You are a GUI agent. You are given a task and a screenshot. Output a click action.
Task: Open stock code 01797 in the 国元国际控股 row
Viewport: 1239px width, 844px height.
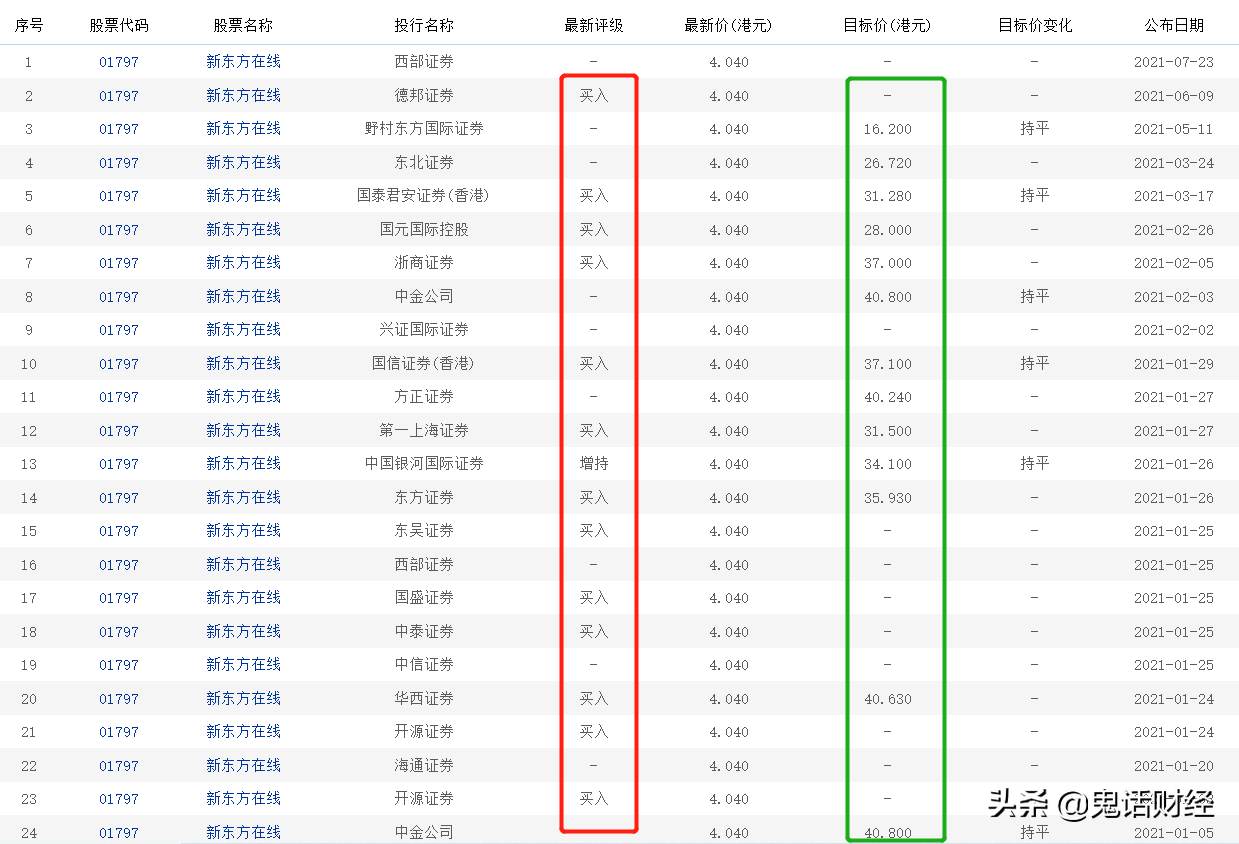[119, 230]
